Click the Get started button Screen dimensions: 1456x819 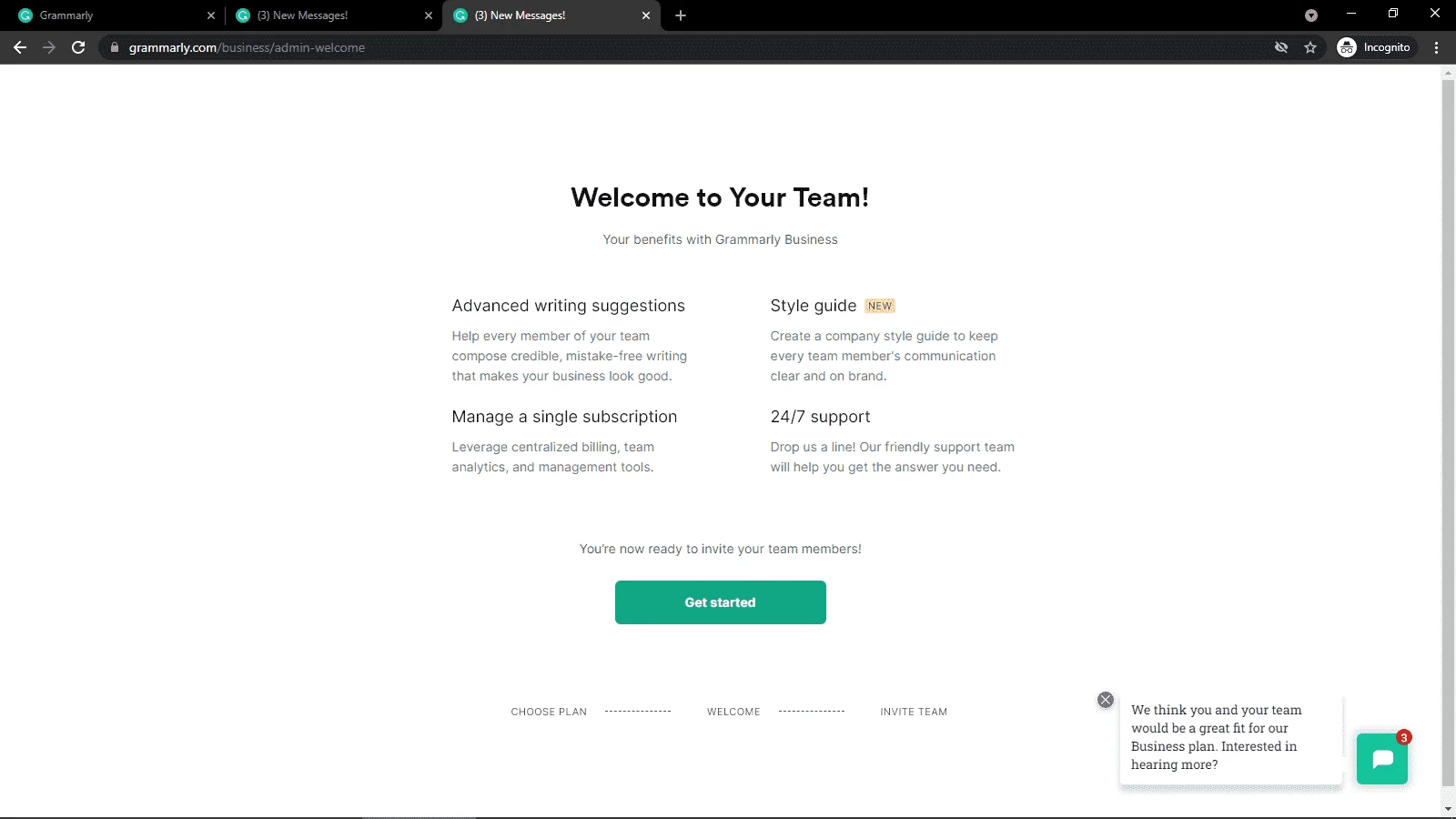tap(720, 602)
